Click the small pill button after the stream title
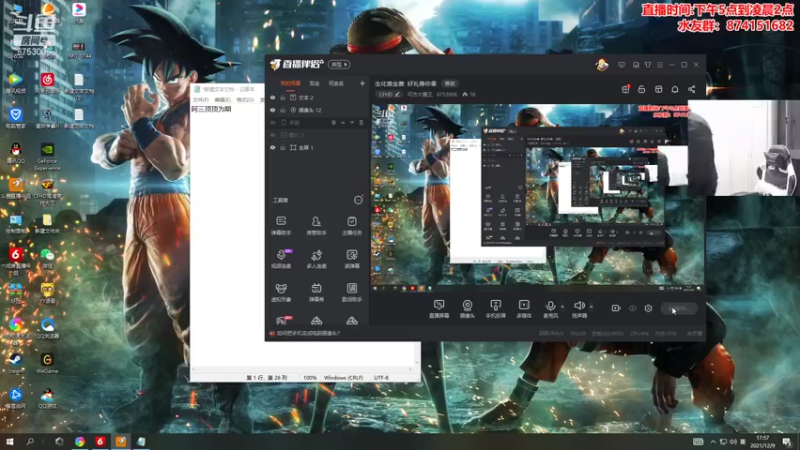 [x=449, y=84]
